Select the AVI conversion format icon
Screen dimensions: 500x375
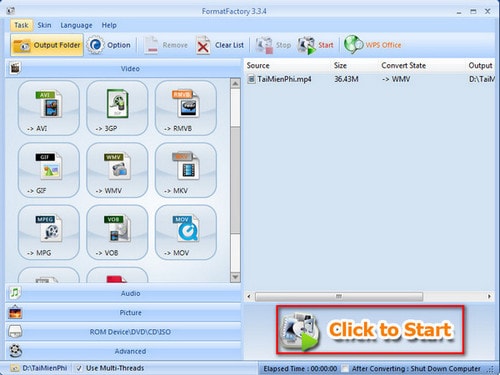coord(49,108)
